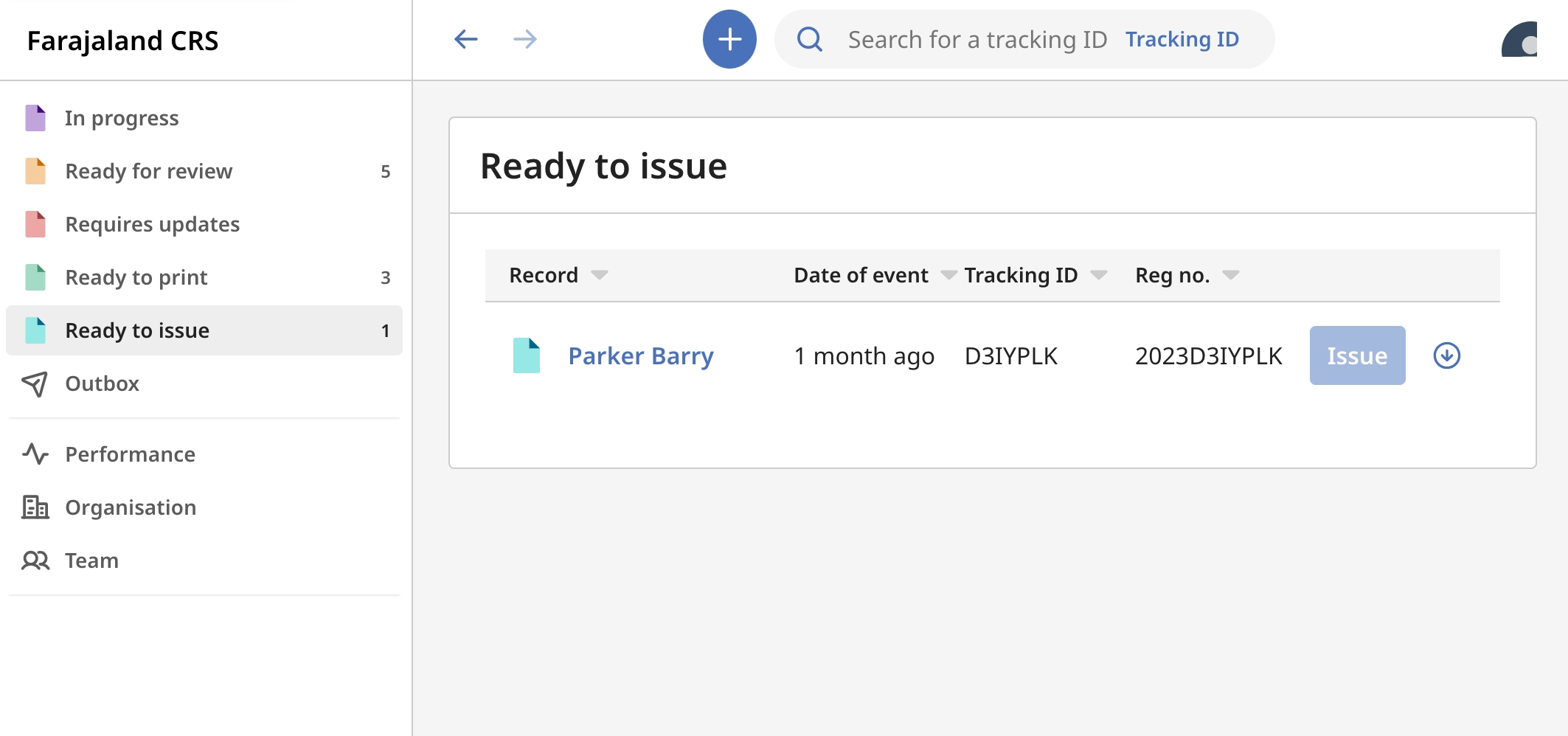Open the Parker Barry record link
The height and width of the screenshot is (736, 1568).
(x=640, y=356)
